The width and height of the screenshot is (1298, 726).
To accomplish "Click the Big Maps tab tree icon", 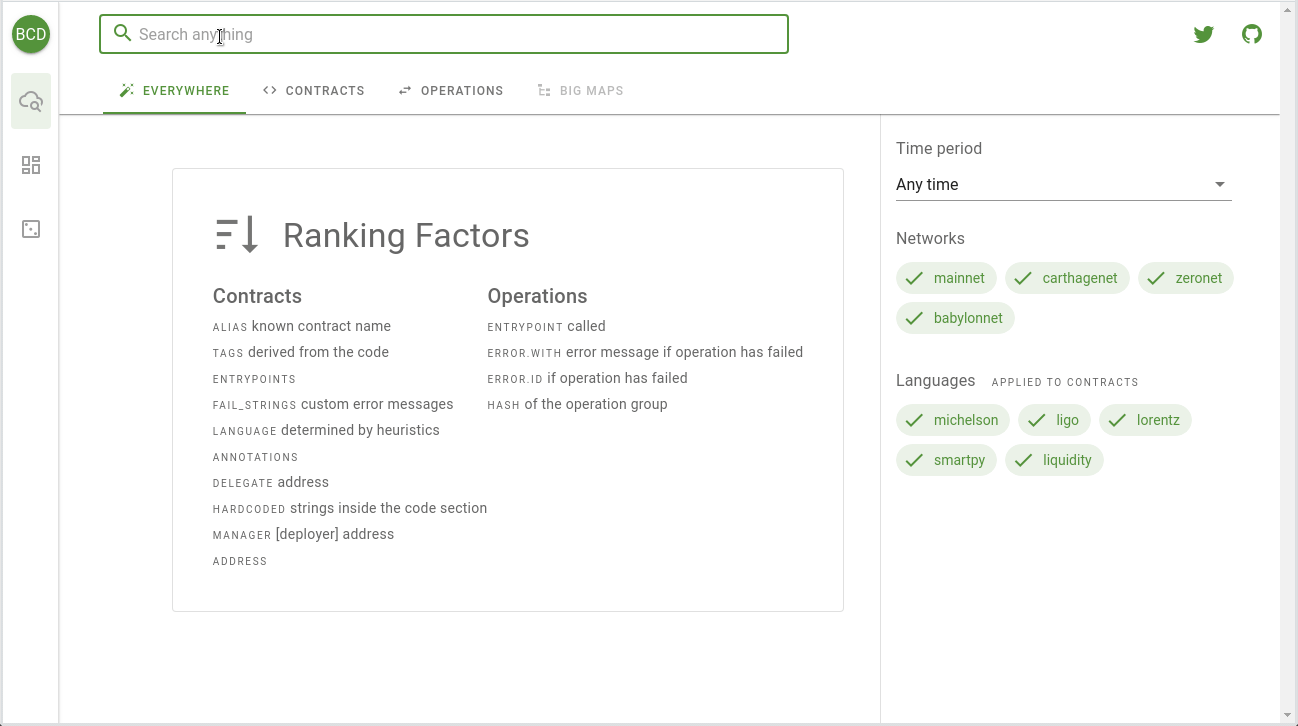I will 544,90.
